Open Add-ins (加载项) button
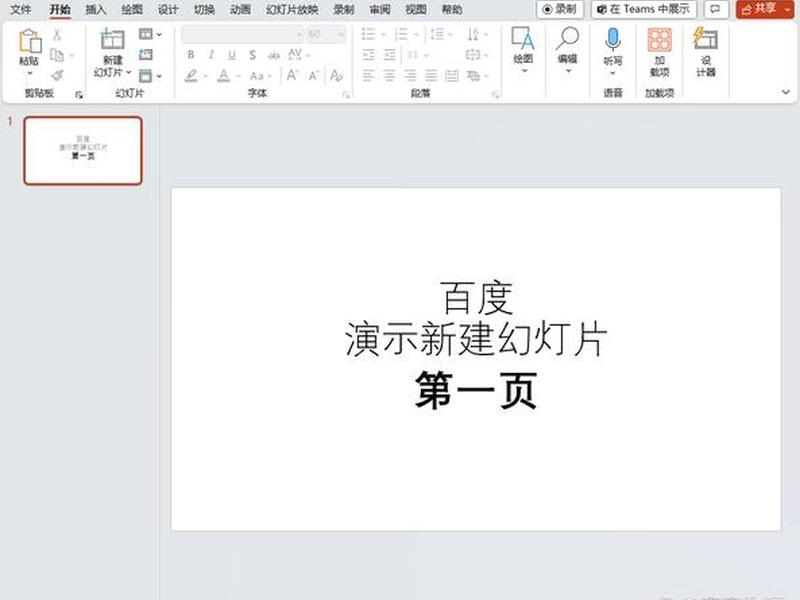The width and height of the screenshot is (800, 600). 659,53
